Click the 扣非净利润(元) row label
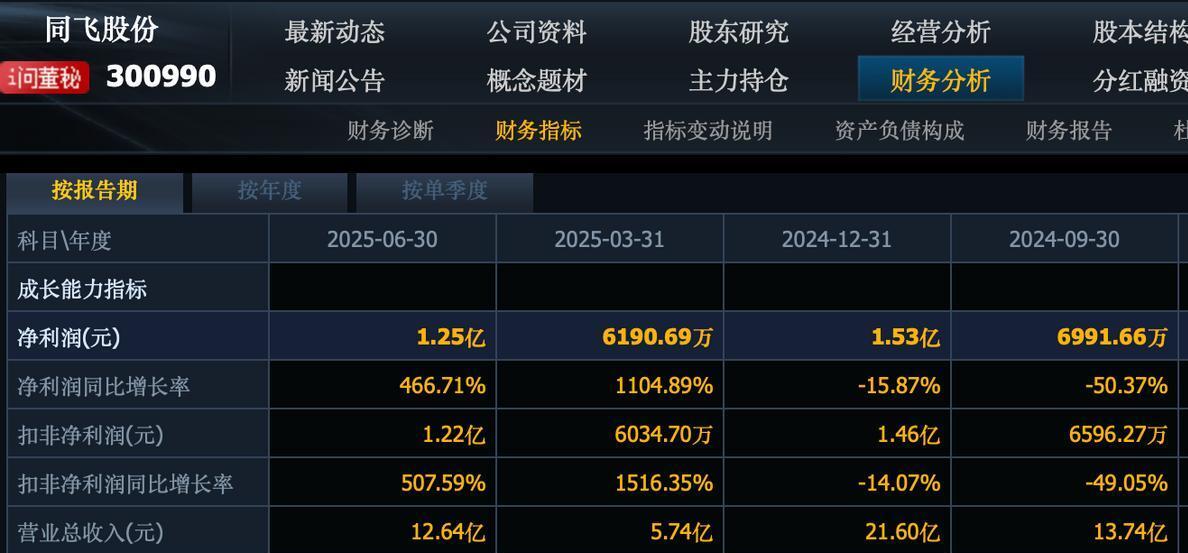 pyautogui.click(x=91, y=435)
